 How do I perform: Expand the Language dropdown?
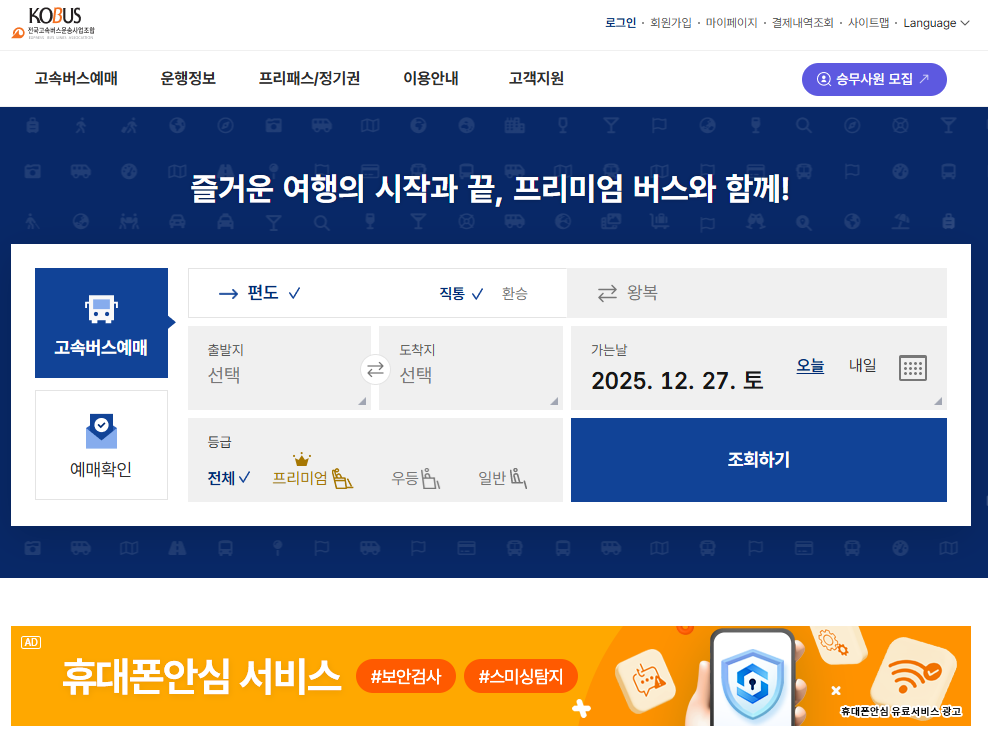(x=929, y=22)
